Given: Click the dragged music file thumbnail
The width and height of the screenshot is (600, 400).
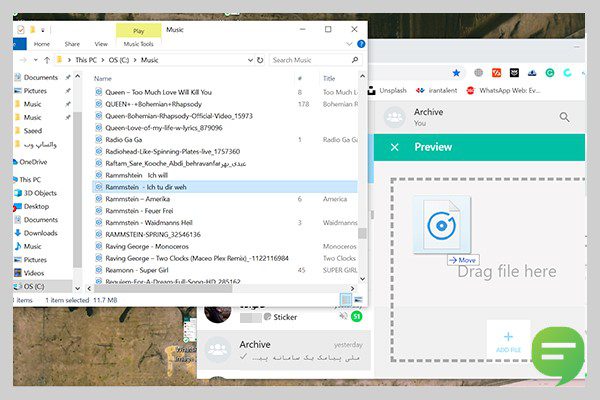Looking at the screenshot, I should pyautogui.click(x=442, y=225).
